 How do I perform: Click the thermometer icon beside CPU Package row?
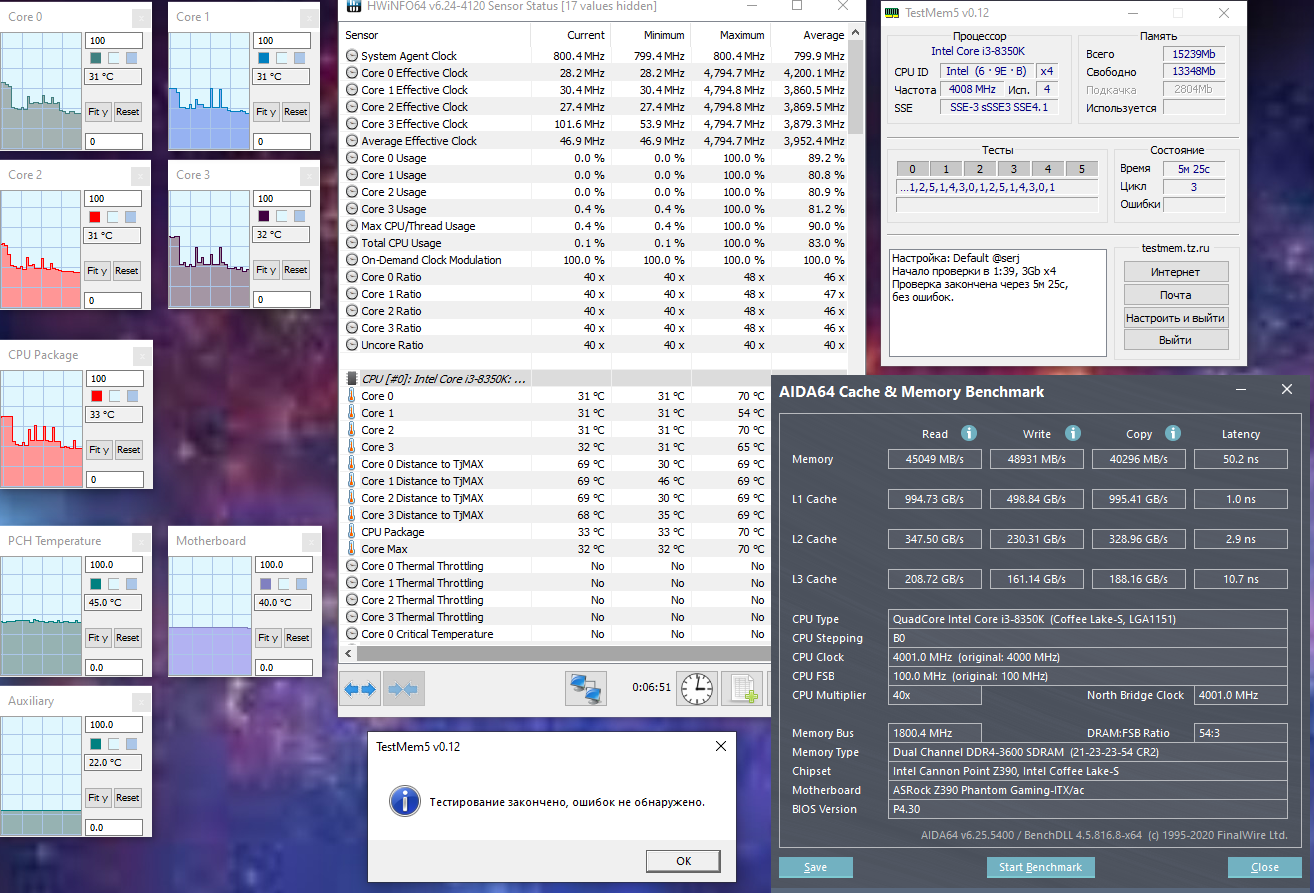[352, 532]
